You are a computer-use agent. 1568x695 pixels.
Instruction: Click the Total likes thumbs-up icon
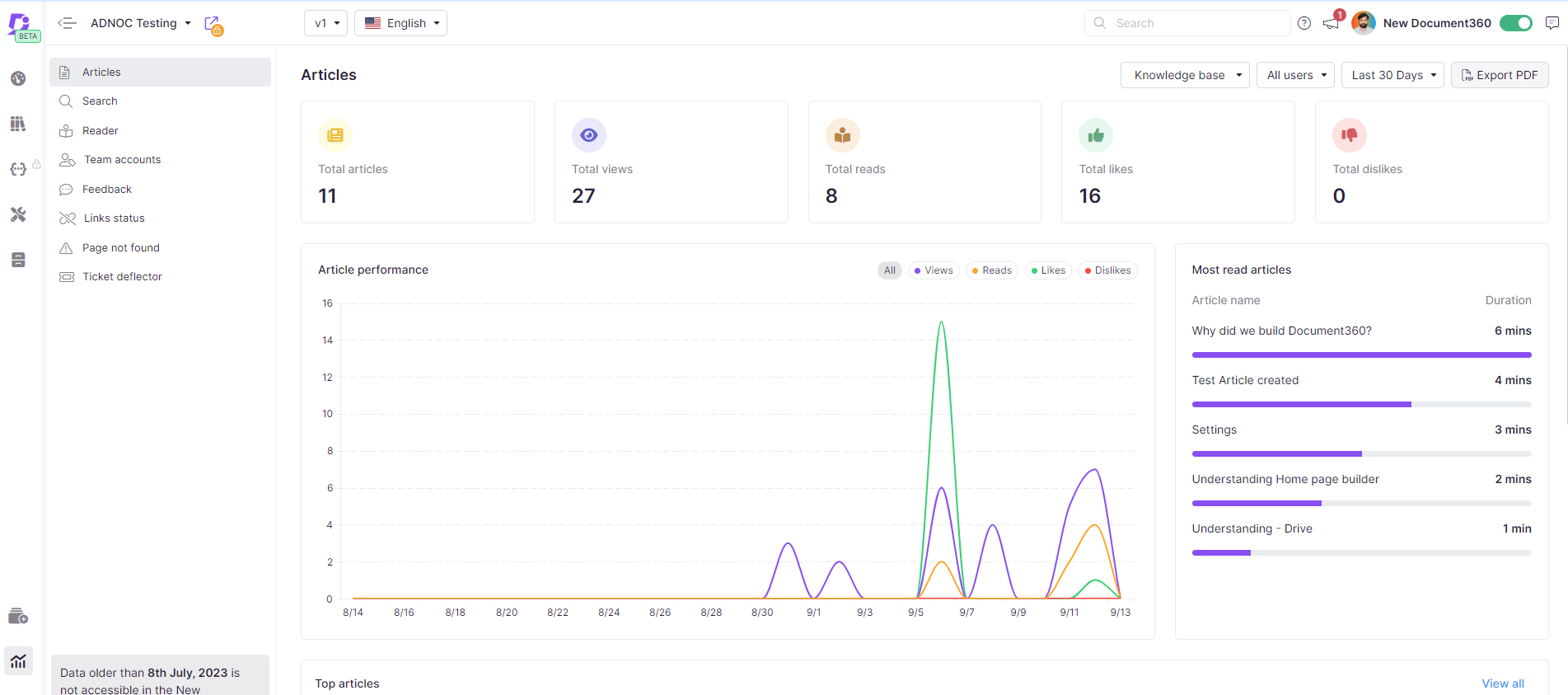pos(1096,135)
